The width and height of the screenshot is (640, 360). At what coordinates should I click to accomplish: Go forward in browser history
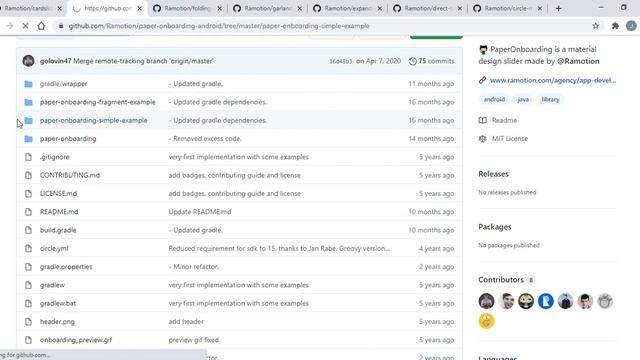tap(9, 26)
